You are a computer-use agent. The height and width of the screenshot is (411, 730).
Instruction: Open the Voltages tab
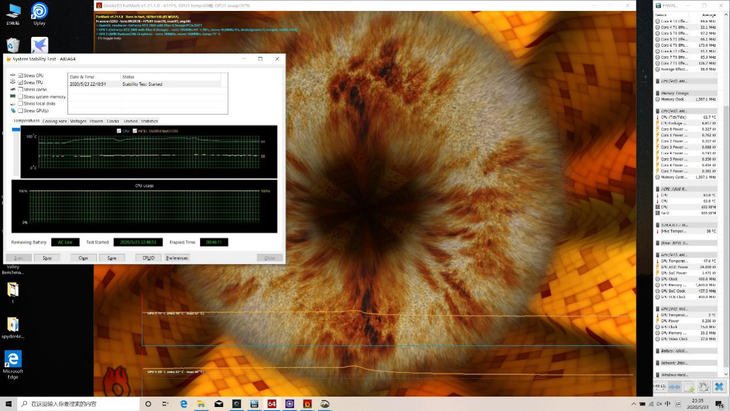pyautogui.click(x=78, y=121)
